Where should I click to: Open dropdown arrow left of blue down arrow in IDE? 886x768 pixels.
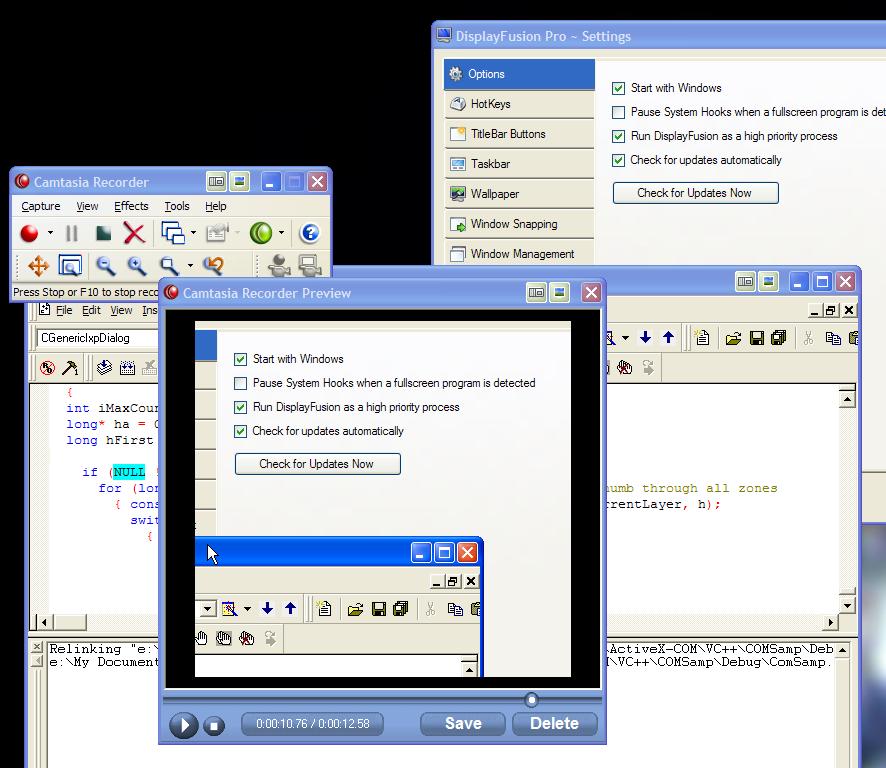pyautogui.click(x=626, y=338)
